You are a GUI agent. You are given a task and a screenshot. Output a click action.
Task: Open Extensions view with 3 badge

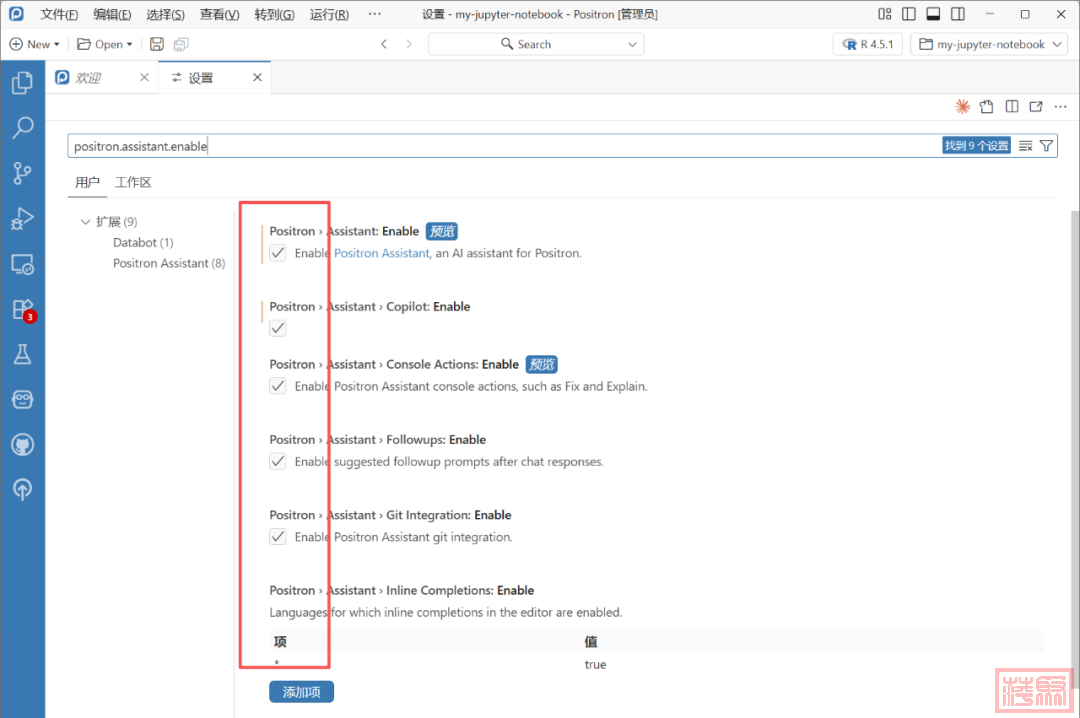(x=22, y=309)
